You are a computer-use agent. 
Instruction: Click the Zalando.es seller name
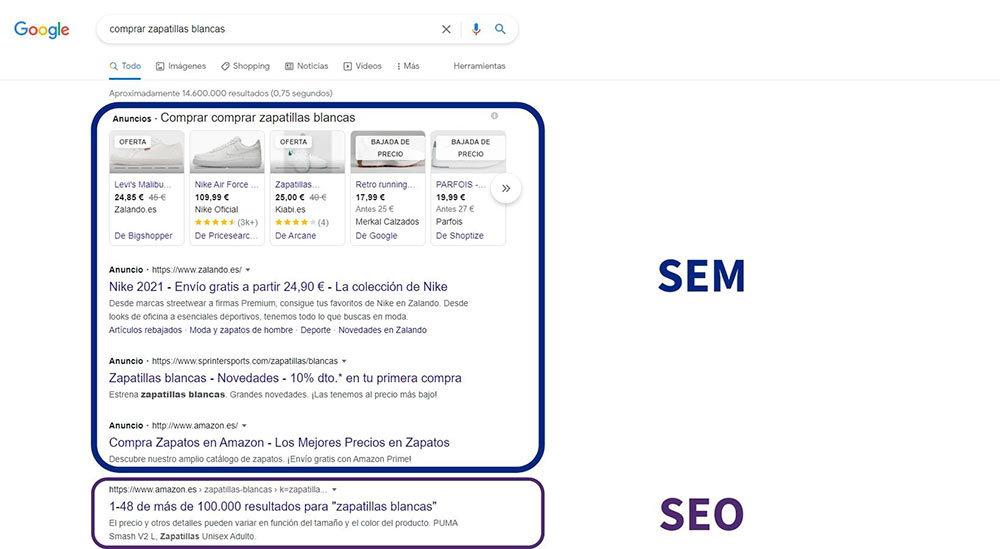tap(135, 209)
